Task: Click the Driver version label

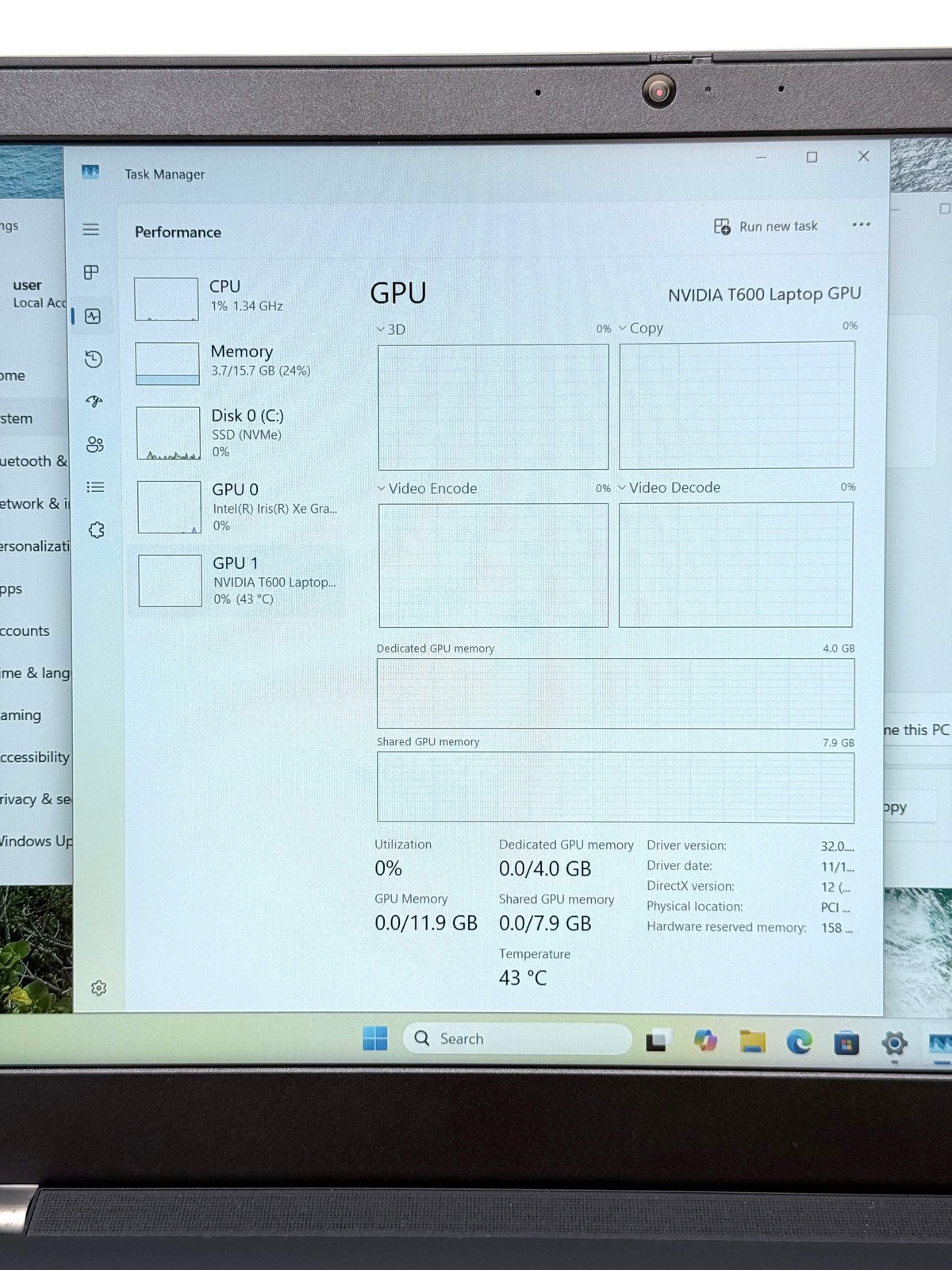Action: click(687, 846)
